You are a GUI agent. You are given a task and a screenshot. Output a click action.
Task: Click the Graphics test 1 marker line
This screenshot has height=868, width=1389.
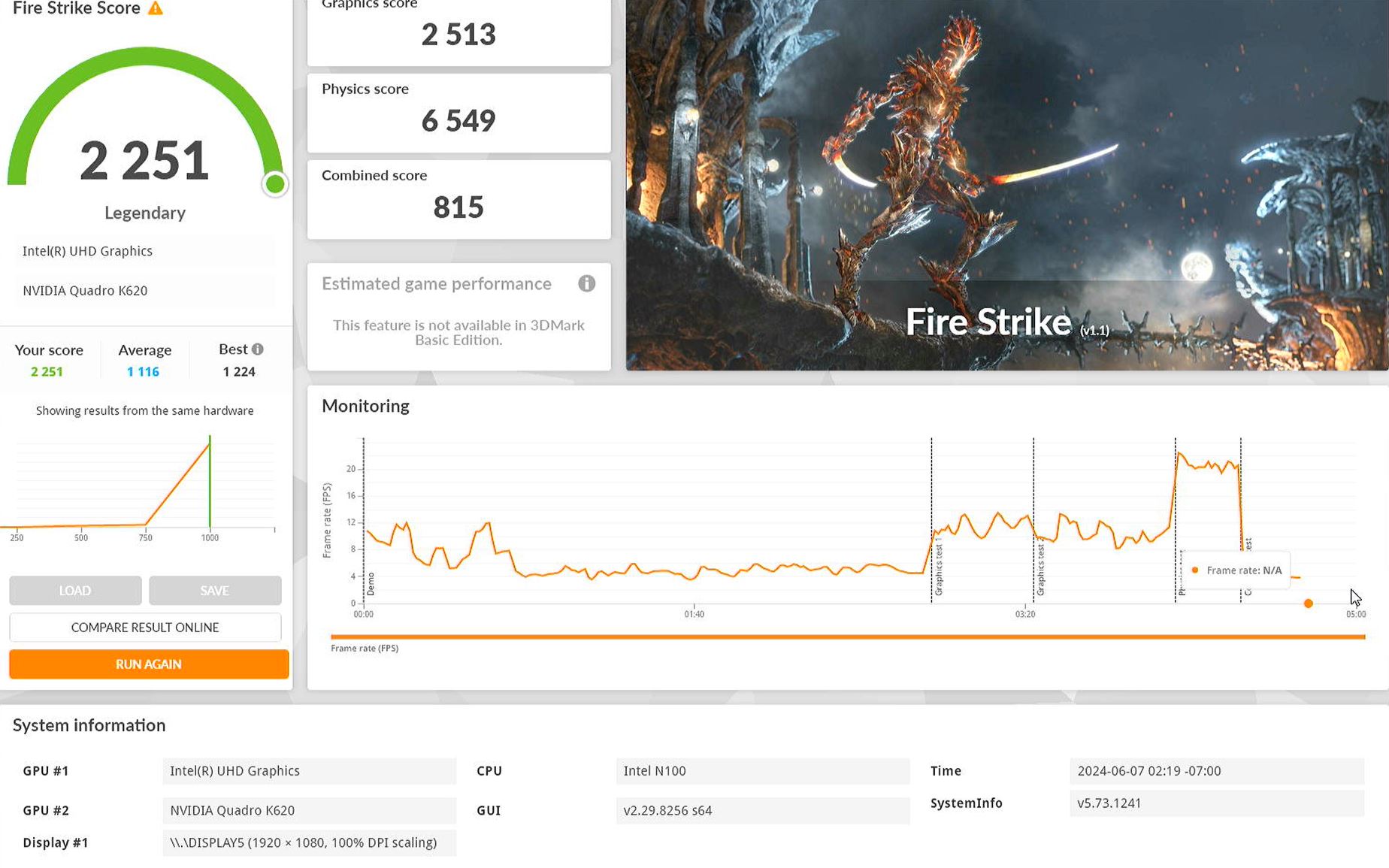click(x=932, y=520)
